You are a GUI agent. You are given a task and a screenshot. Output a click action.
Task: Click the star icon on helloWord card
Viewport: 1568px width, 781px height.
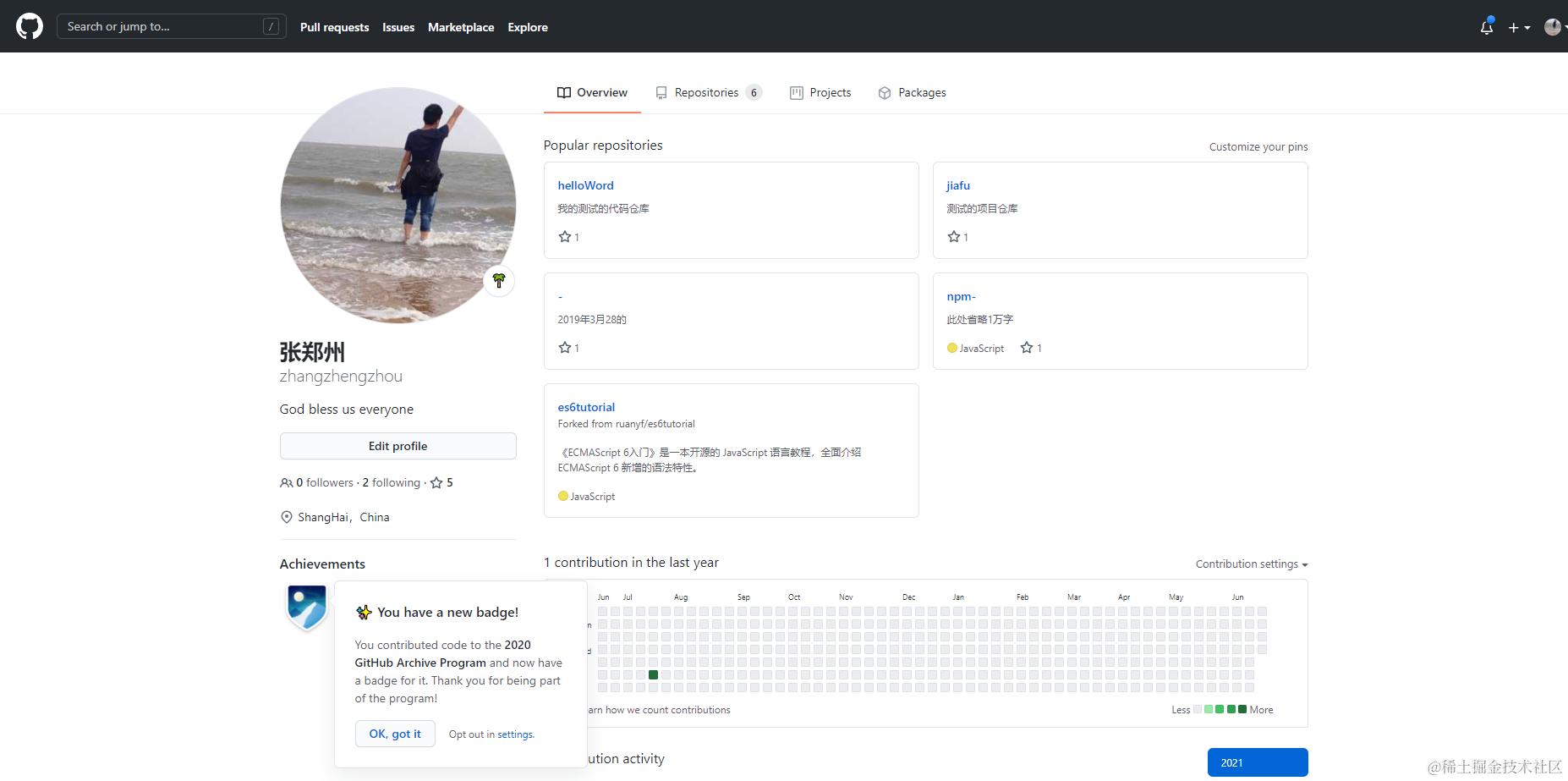(x=564, y=237)
